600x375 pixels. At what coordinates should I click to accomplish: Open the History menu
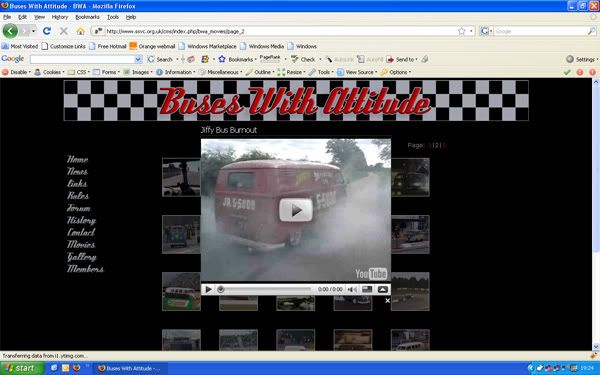pos(60,17)
